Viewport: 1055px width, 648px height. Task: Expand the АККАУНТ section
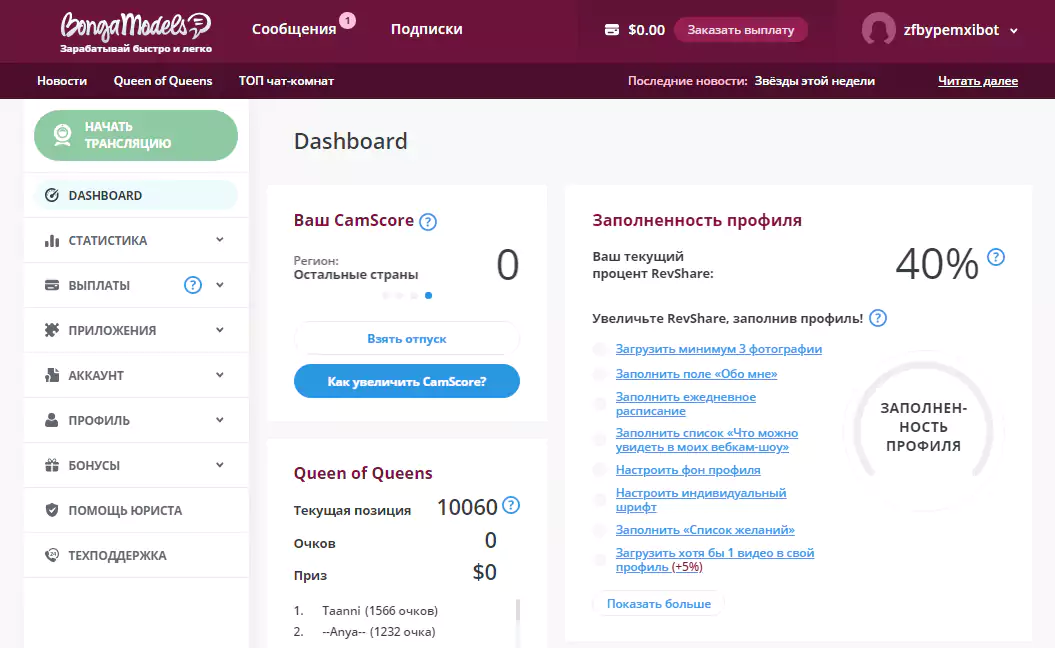(x=220, y=375)
